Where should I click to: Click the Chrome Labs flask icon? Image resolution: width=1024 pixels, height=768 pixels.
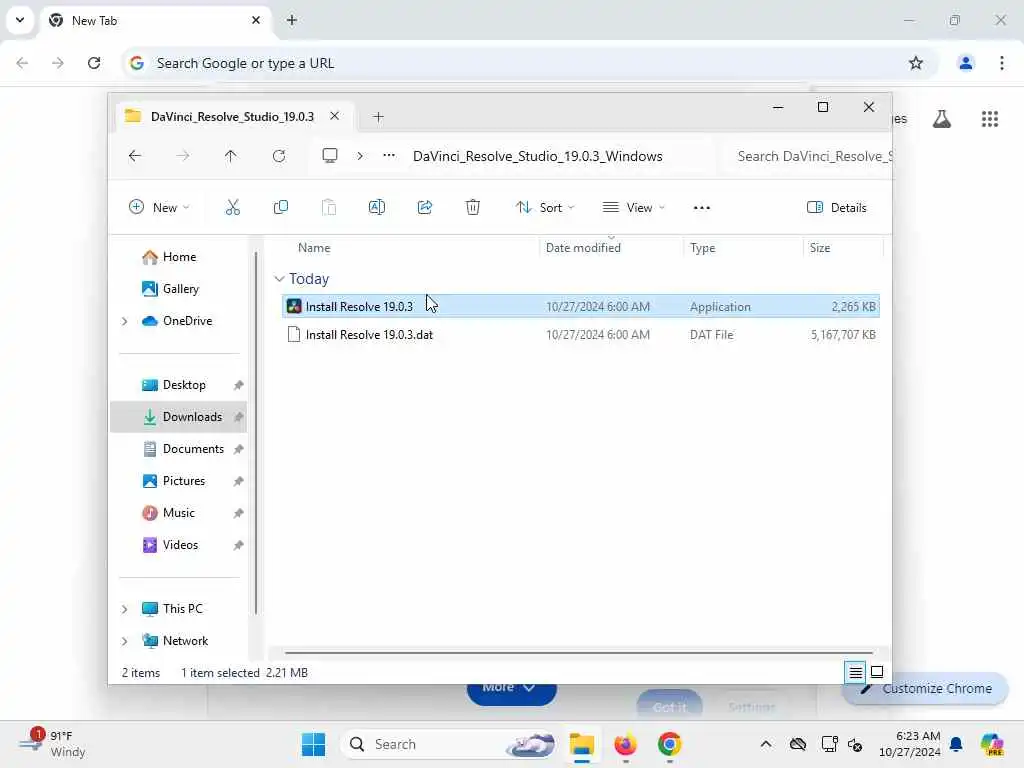(x=942, y=119)
